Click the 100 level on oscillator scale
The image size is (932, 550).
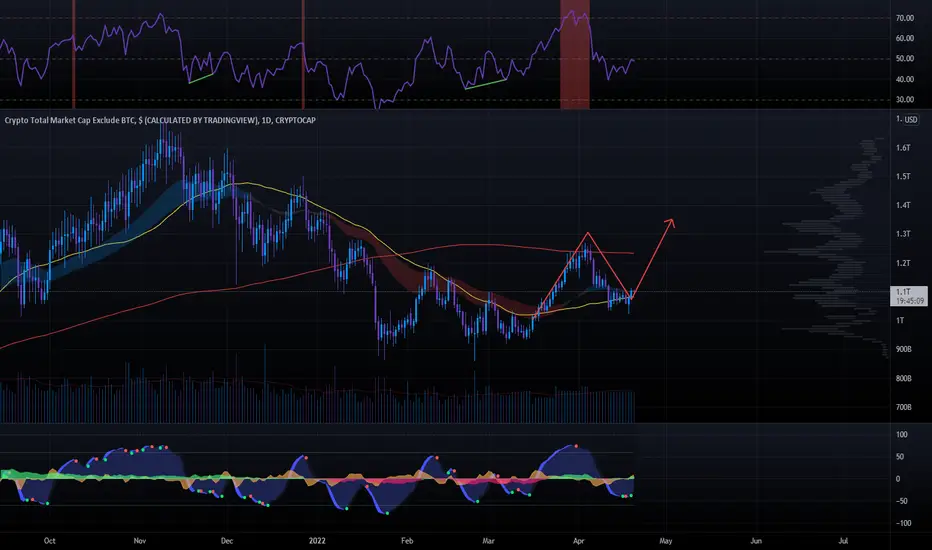click(x=902, y=435)
